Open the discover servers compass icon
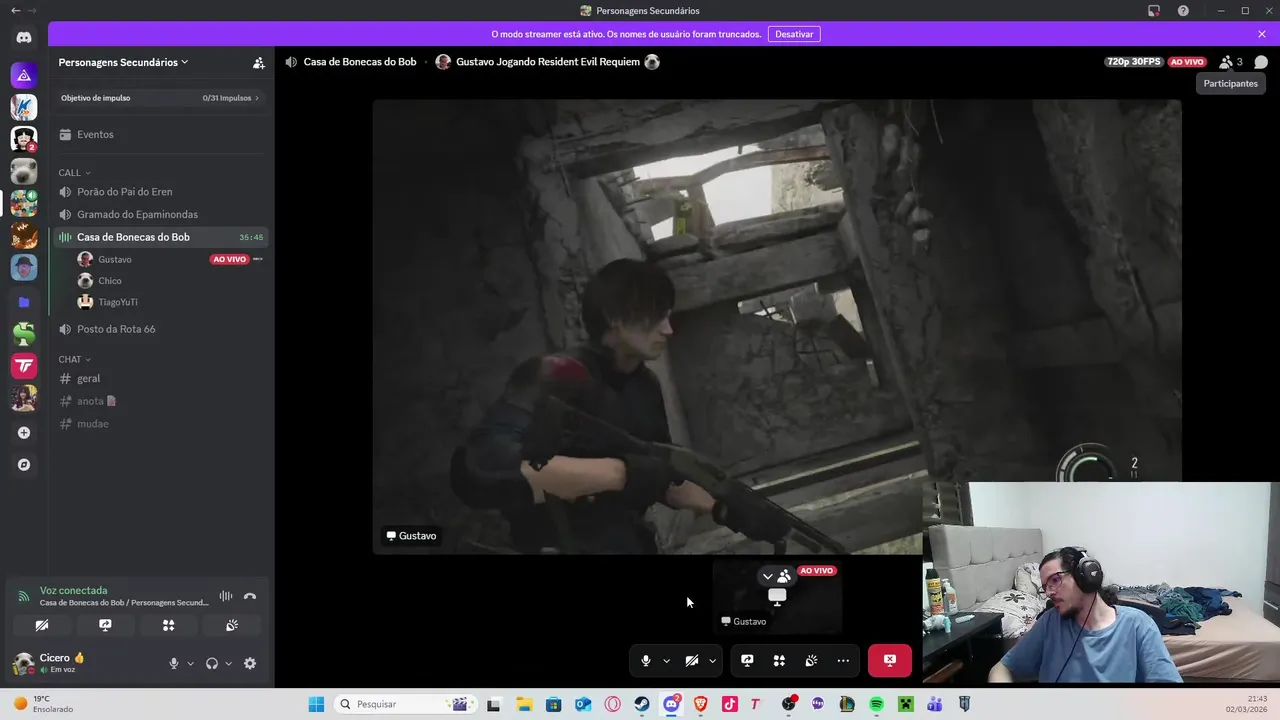The image size is (1280, 720). coord(24,465)
